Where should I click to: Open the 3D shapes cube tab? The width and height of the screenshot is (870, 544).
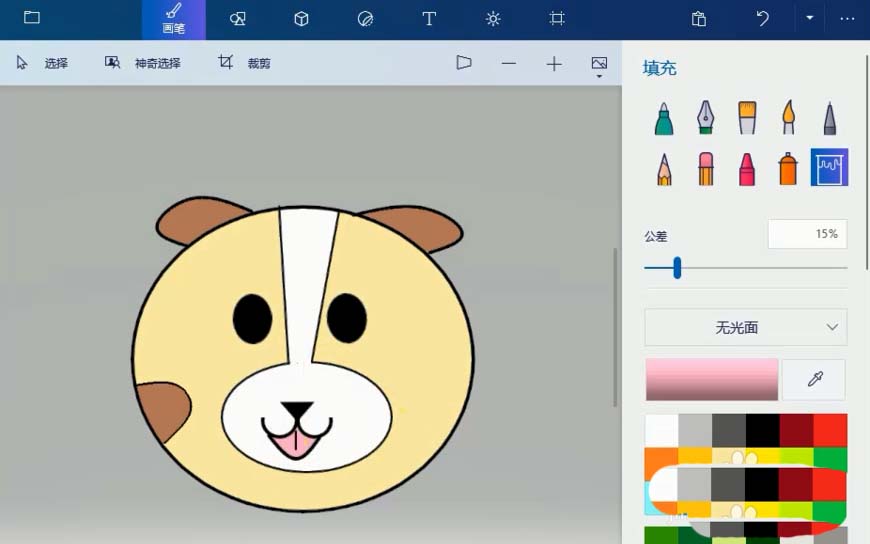click(x=301, y=19)
